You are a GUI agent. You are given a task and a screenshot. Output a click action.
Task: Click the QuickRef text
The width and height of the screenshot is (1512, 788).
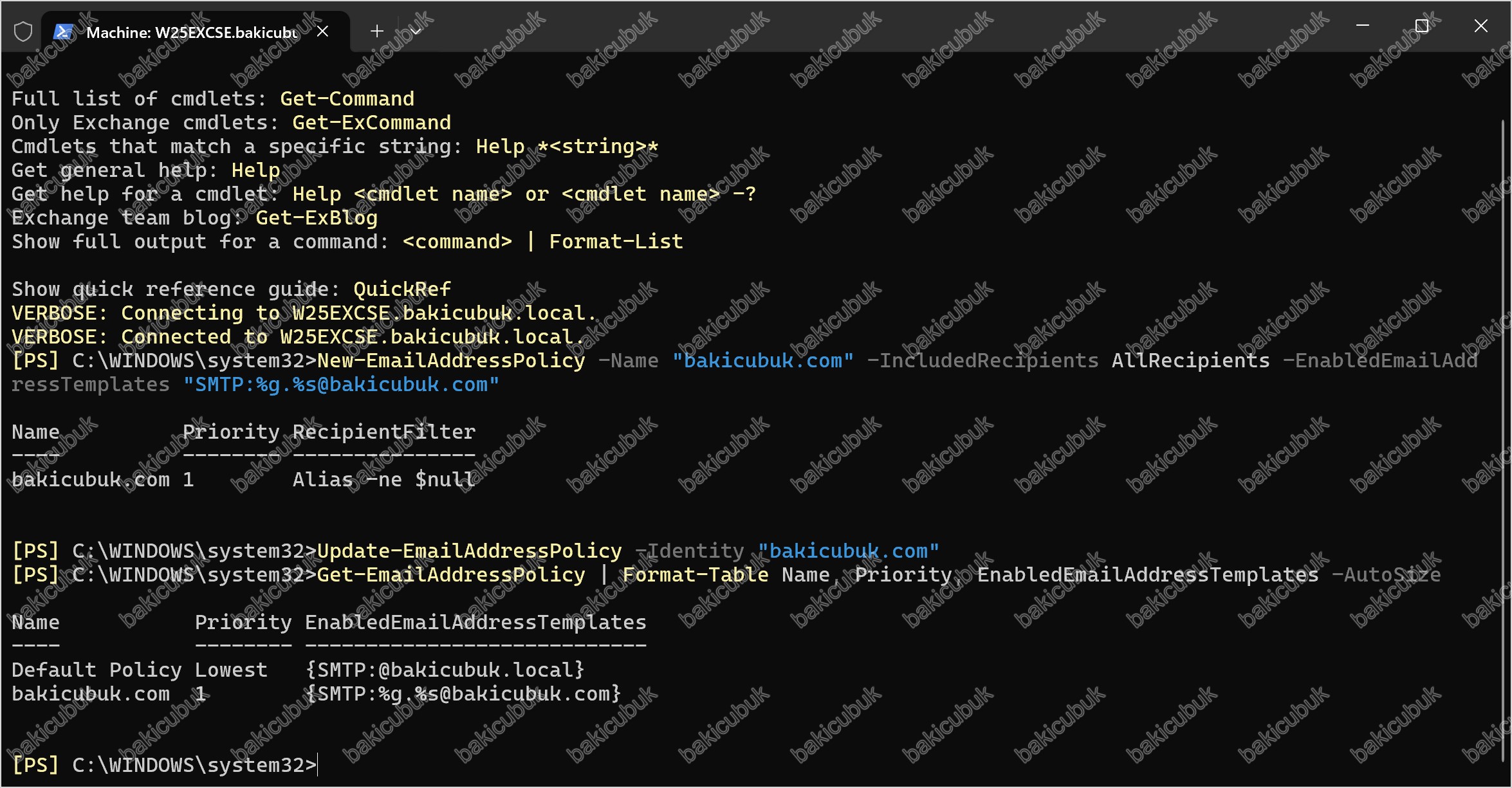pyautogui.click(x=402, y=289)
